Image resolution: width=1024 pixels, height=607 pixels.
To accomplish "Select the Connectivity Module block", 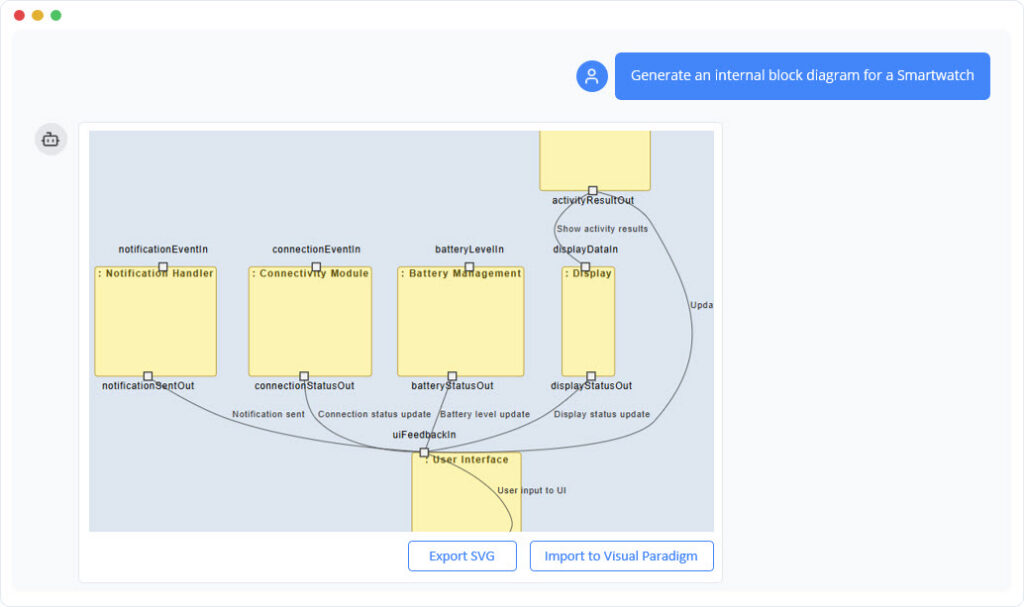I will (x=311, y=320).
